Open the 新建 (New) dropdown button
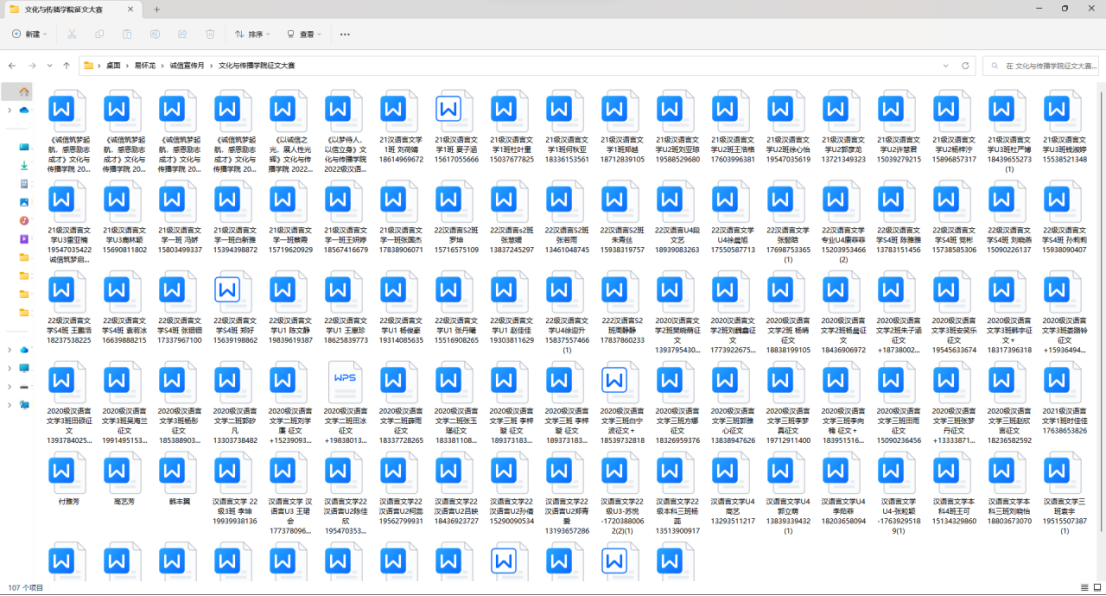Screen dimensions: 1106x596 pyautogui.click(x=30, y=34)
